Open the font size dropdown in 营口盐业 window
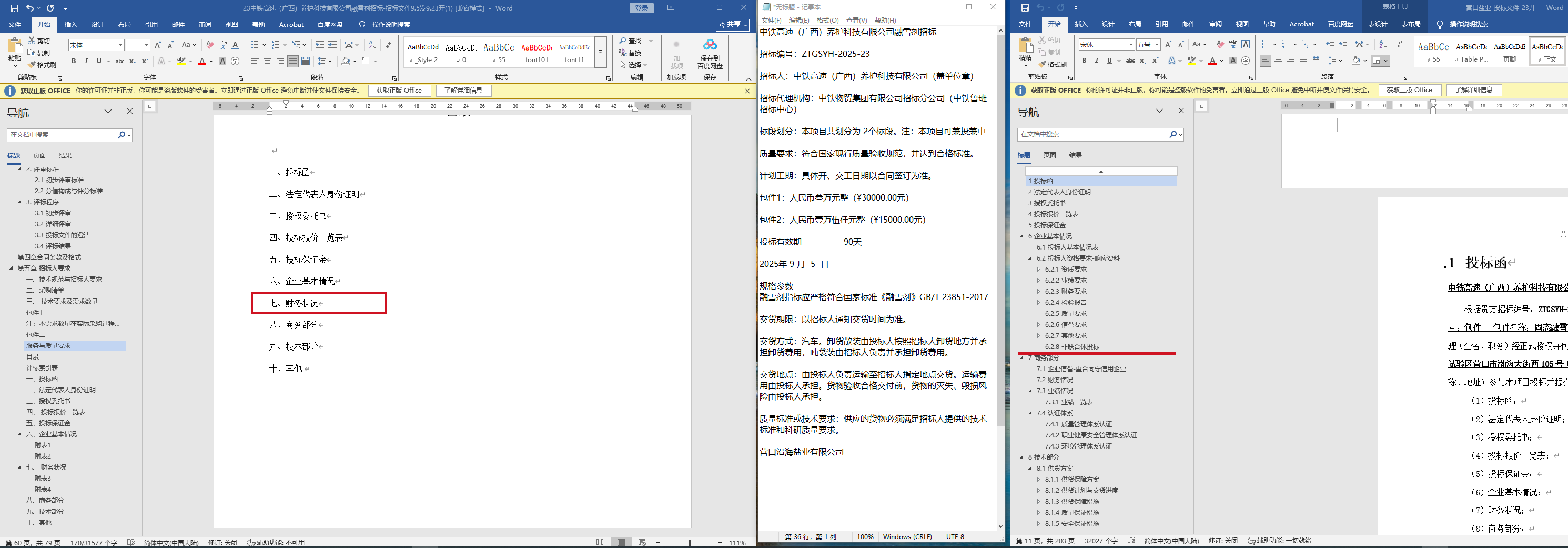The width and height of the screenshot is (1568, 548). (1157, 44)
